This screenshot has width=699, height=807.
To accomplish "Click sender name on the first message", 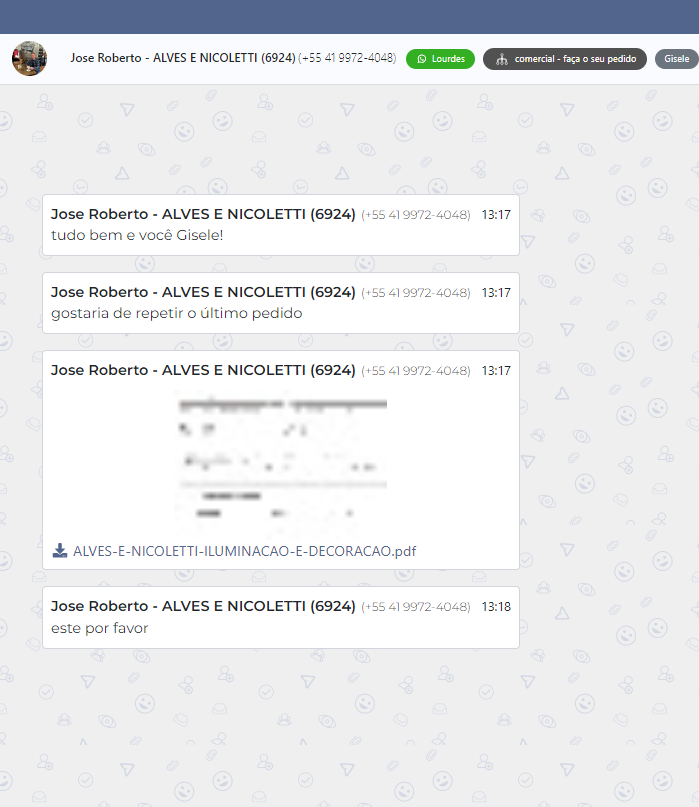I will [x=203, y=214].
